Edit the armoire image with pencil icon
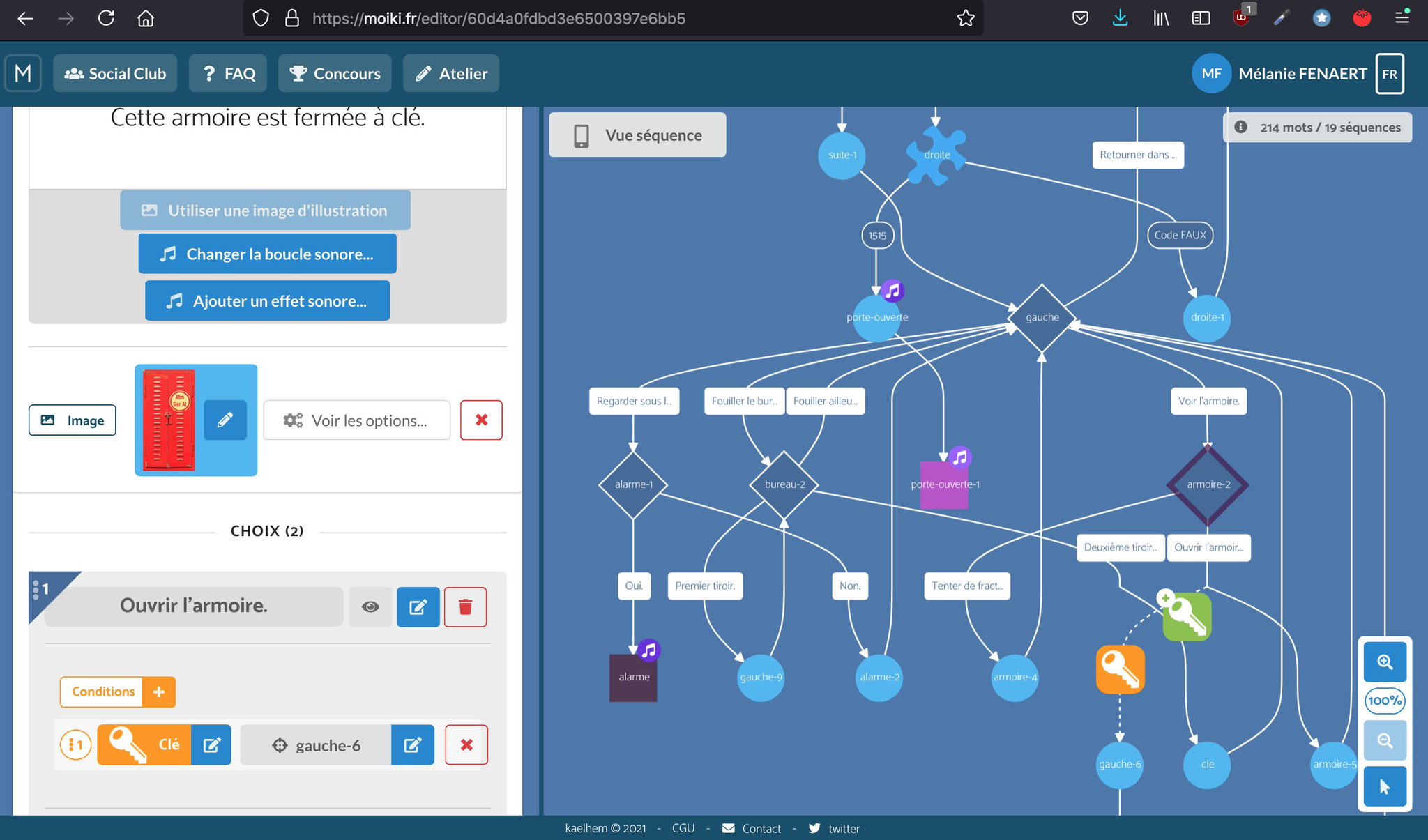This screenshot has width=1428, height=840. tap(225, 420)
